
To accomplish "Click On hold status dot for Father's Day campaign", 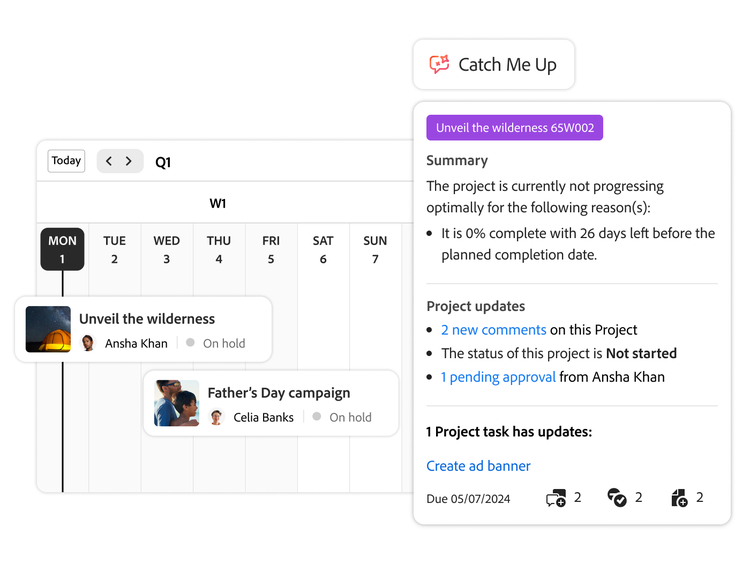I will pos(317,417).
